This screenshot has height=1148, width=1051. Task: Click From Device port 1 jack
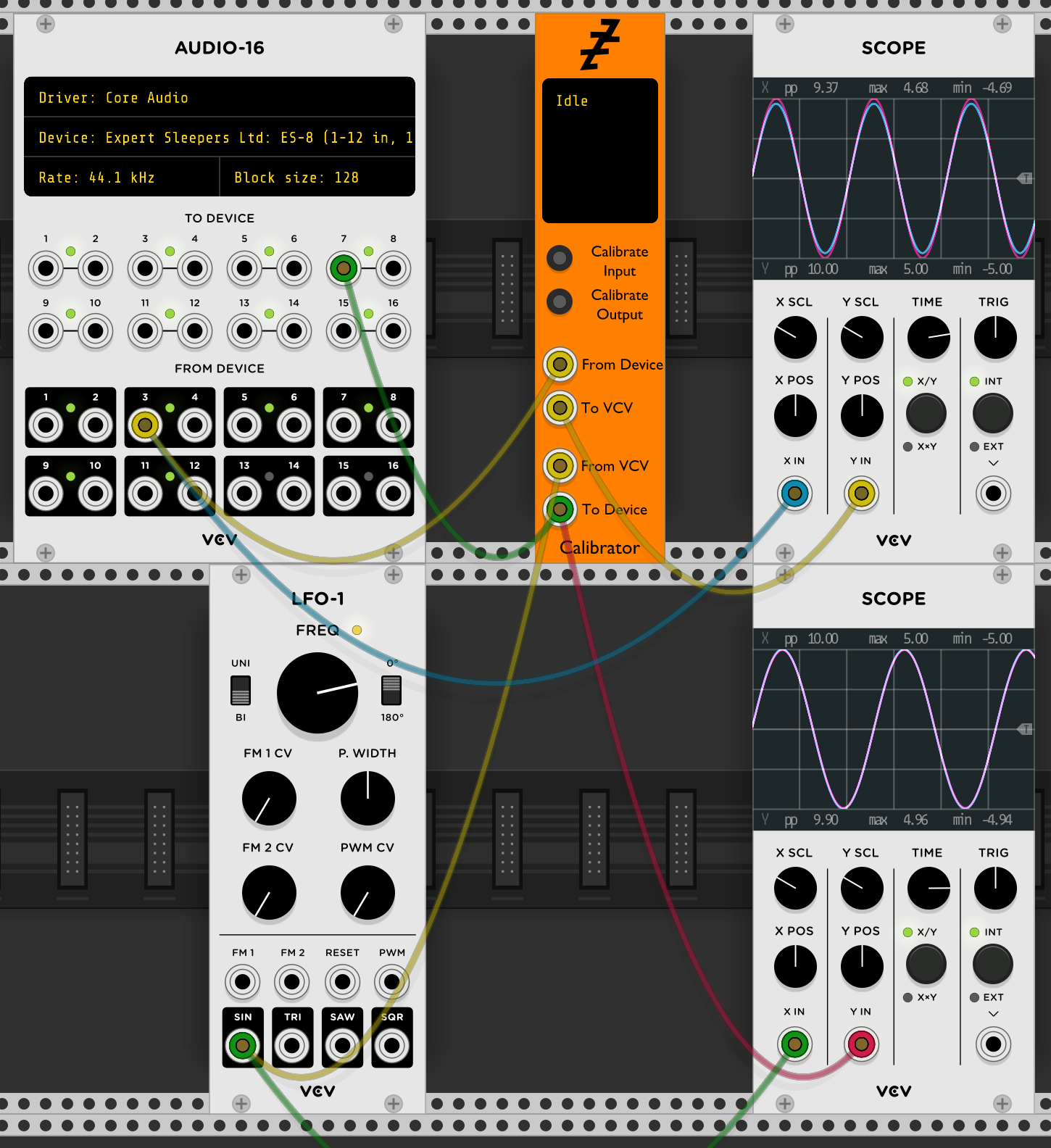coord(46,425)
